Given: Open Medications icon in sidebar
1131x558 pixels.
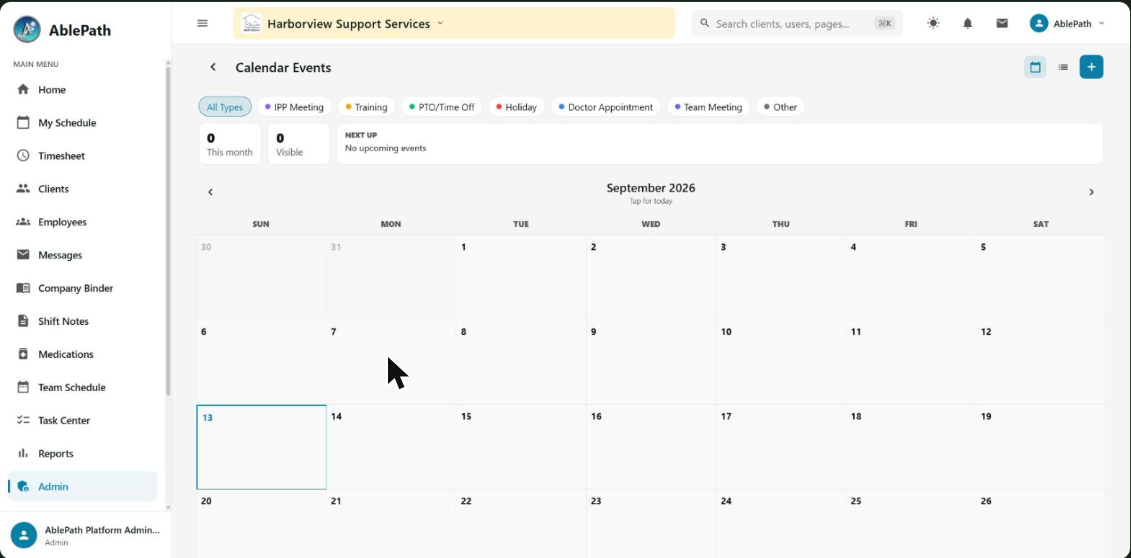Looking at the screenshot, I should point(23,354).
